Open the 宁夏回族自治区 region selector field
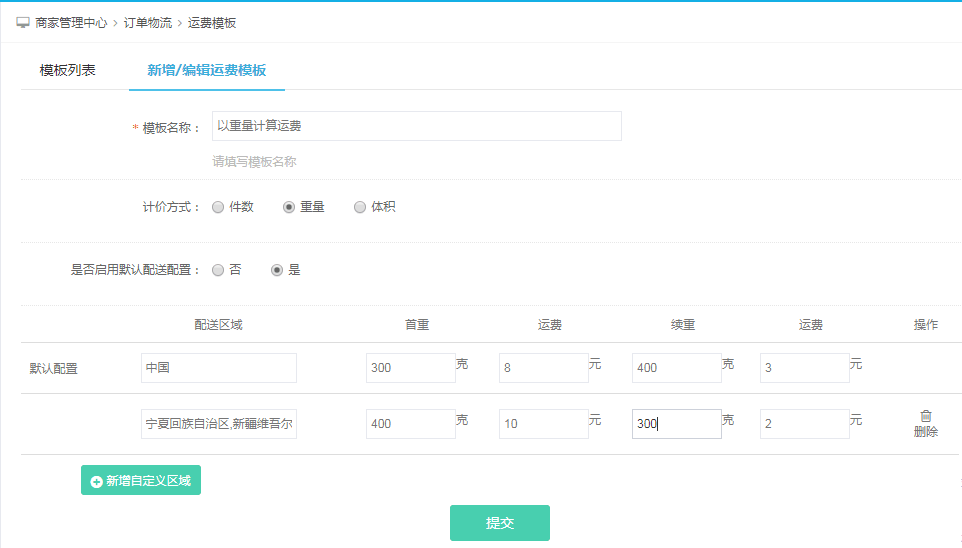This screenshot has width=962, height=548. pyautogui.click(x=219, y=424)
